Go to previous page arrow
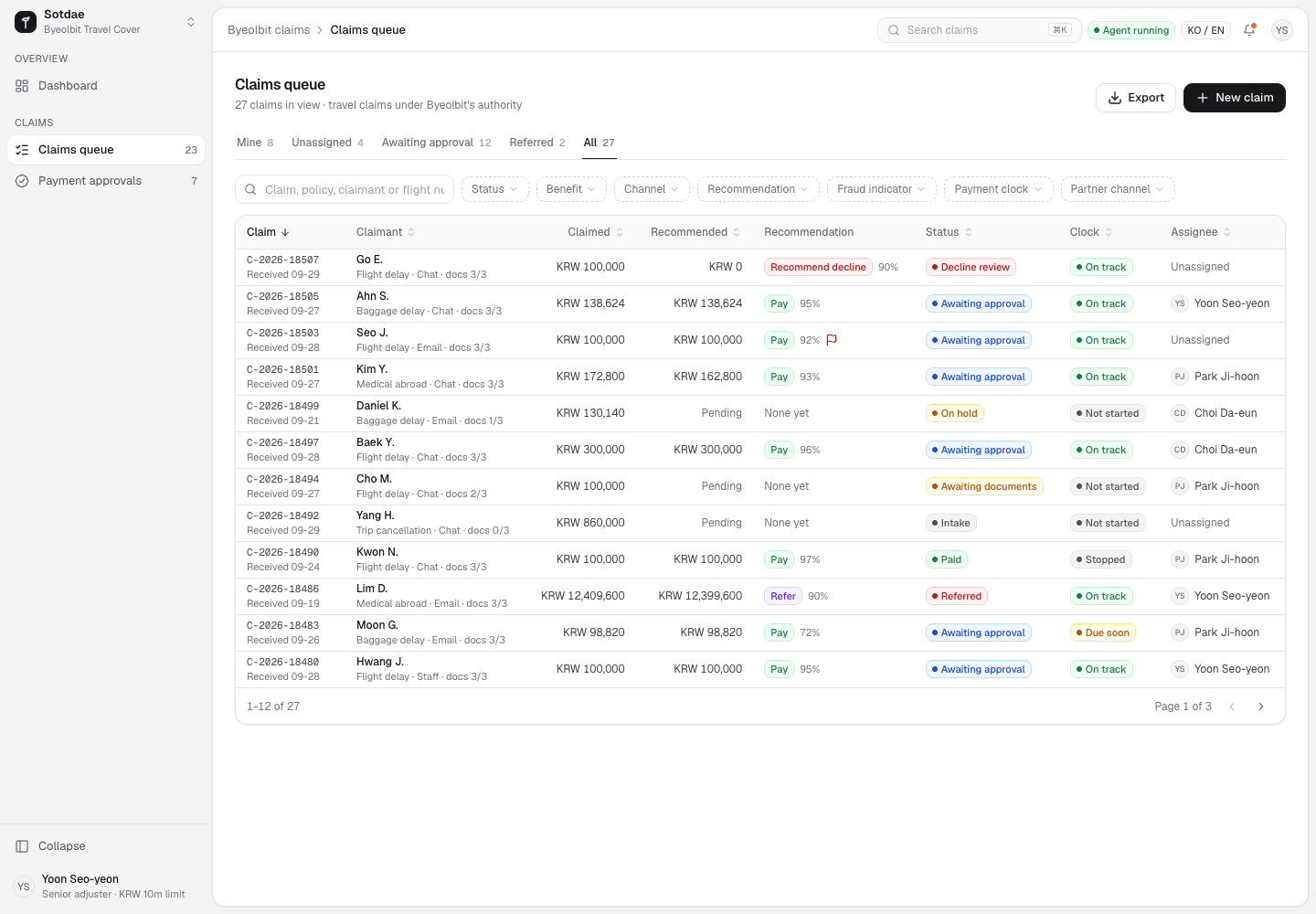Screen dimensions: 1316x914 point(1232,707)
